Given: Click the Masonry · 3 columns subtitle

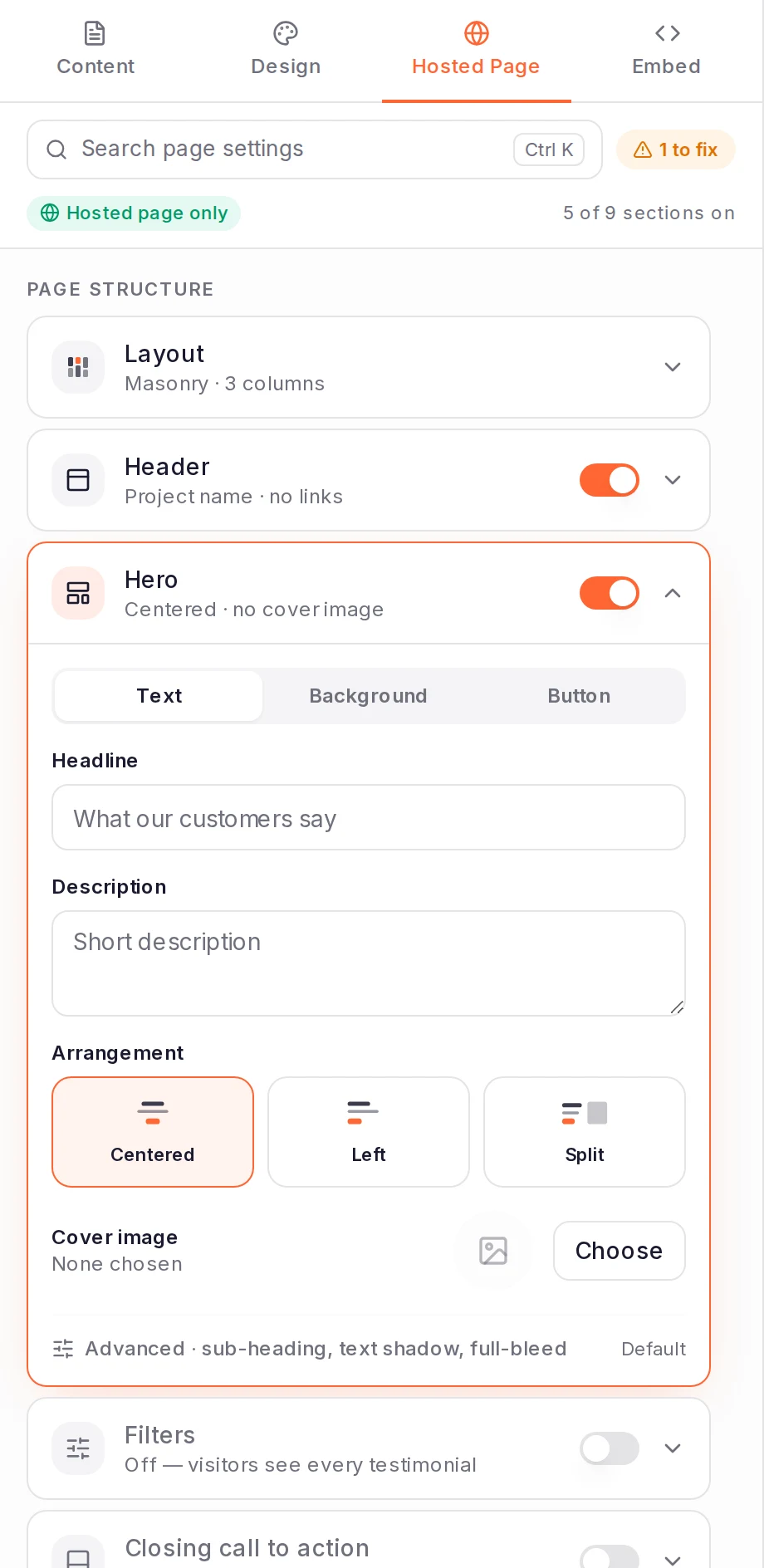Looking at the screenshot, I should (x=224, y=384).
